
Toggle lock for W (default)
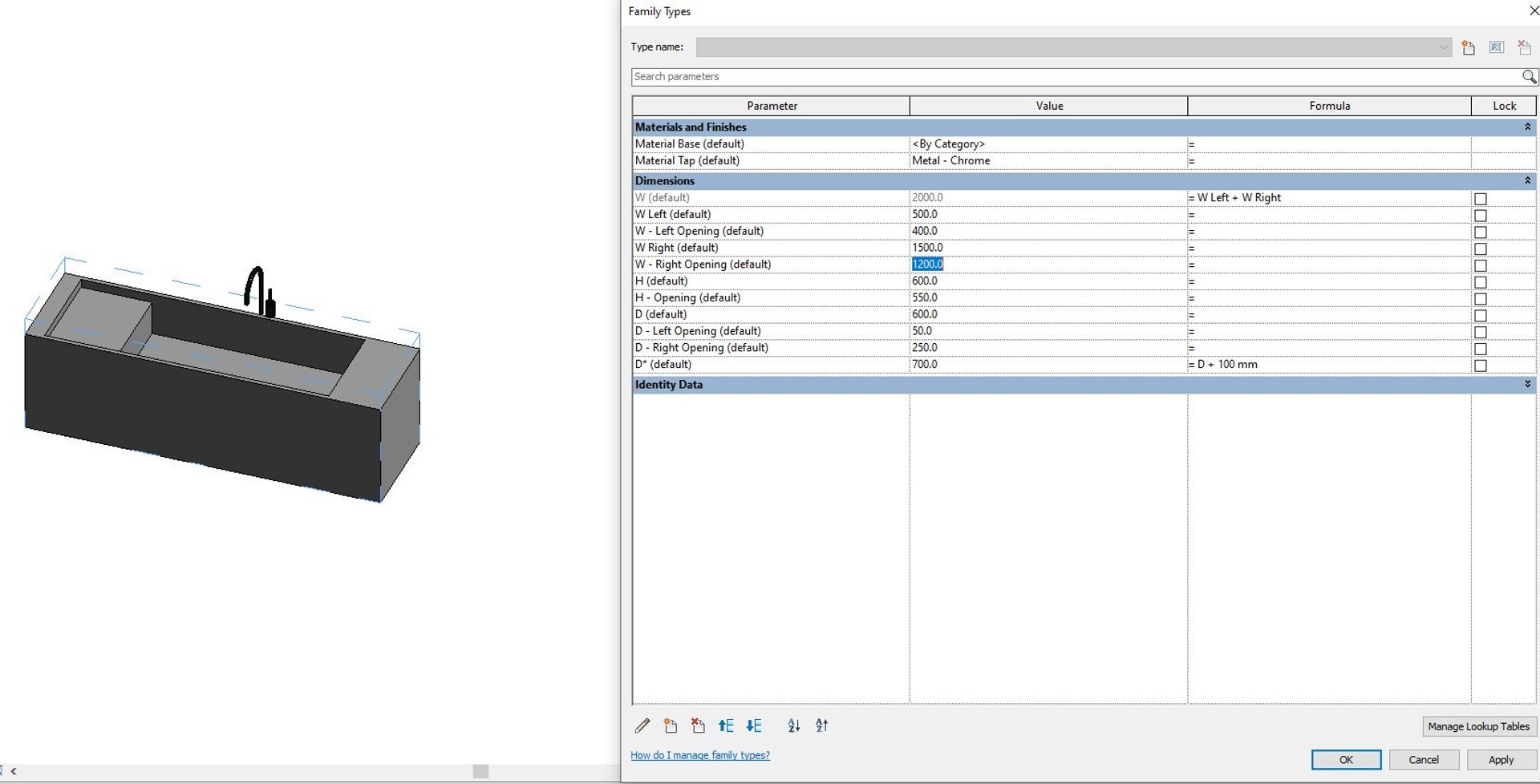(1481, 199)
